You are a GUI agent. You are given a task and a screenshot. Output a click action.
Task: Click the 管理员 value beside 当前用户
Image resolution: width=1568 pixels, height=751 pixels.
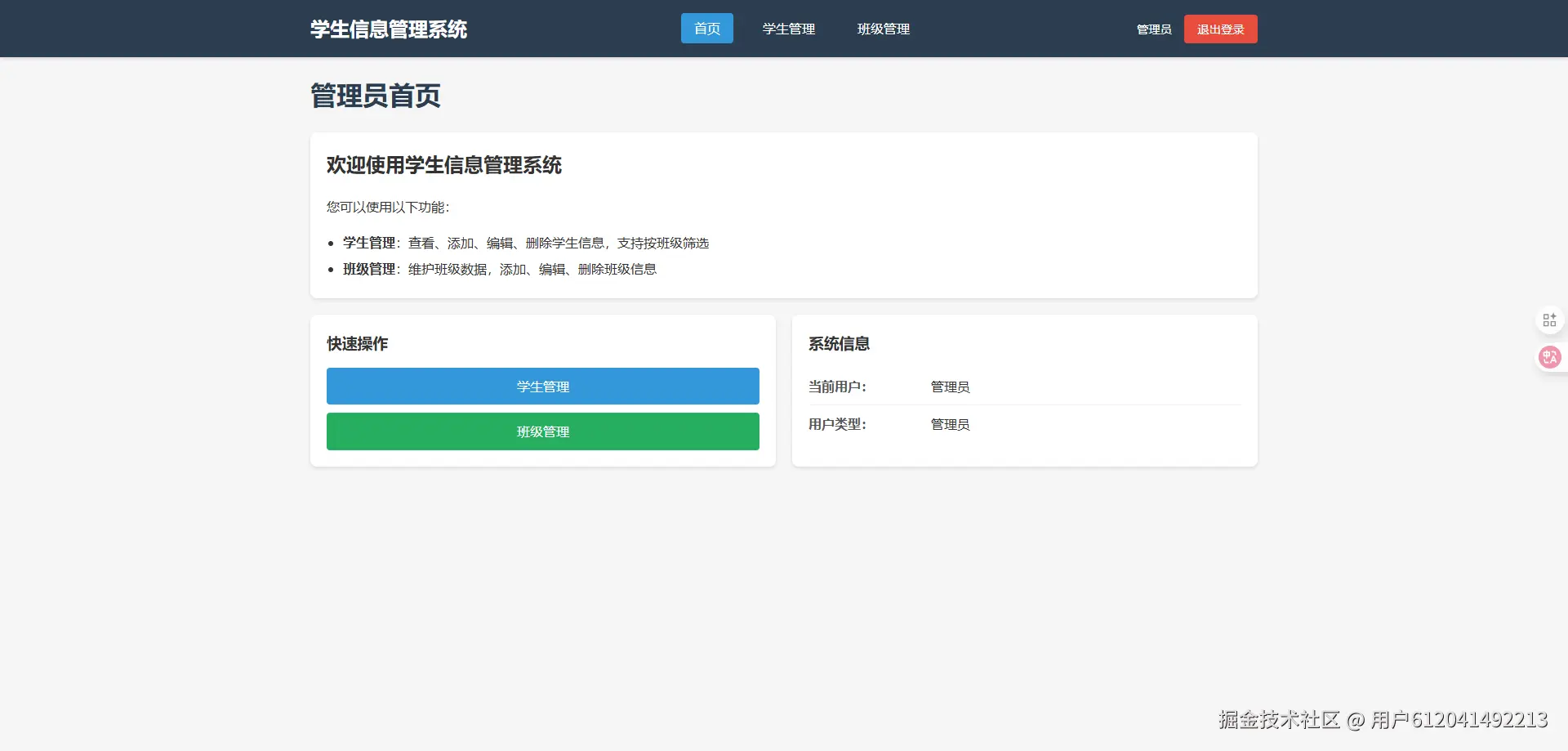[x=951, y=387]
